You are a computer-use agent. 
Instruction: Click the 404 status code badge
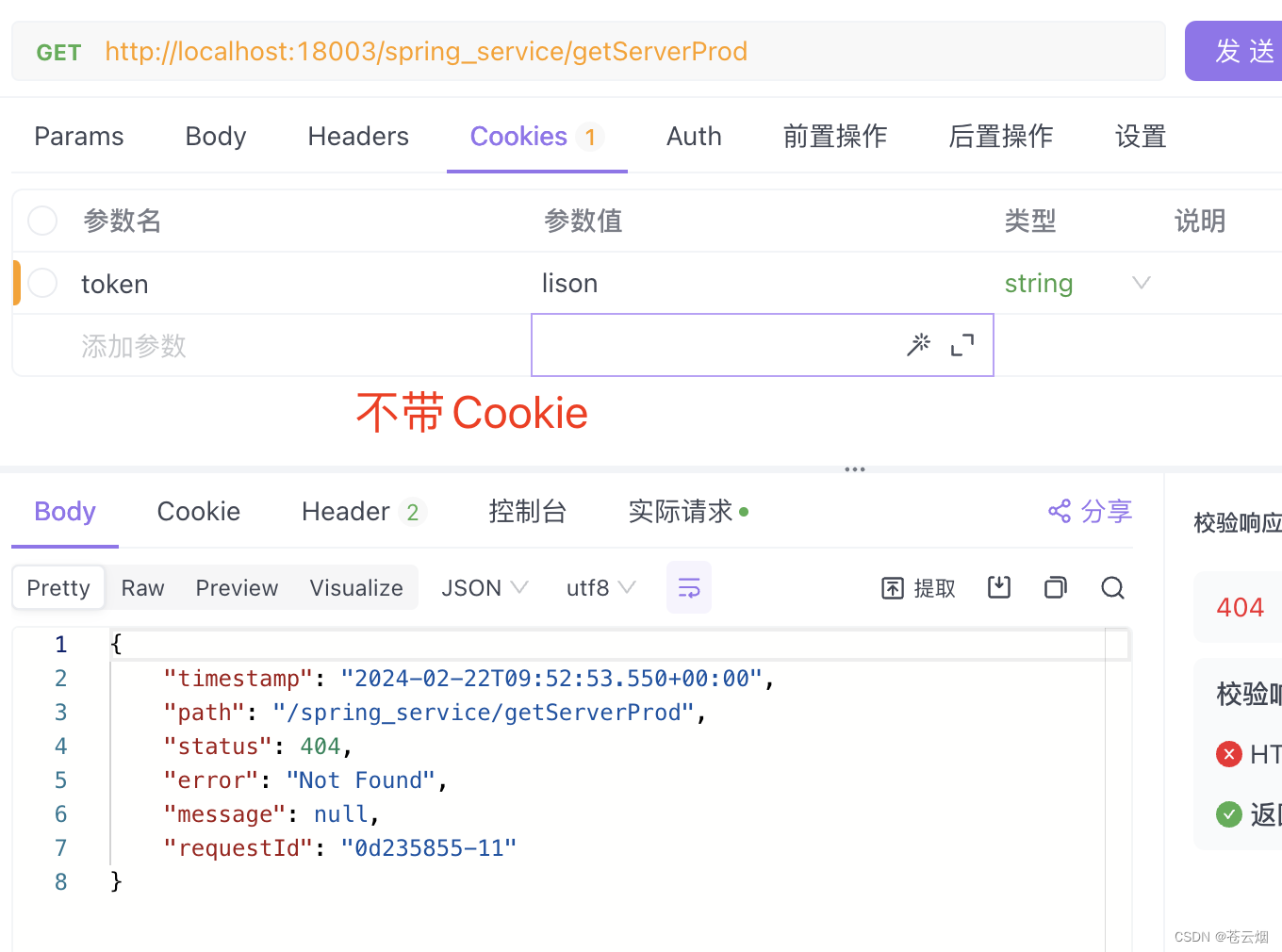(1240, 607)
